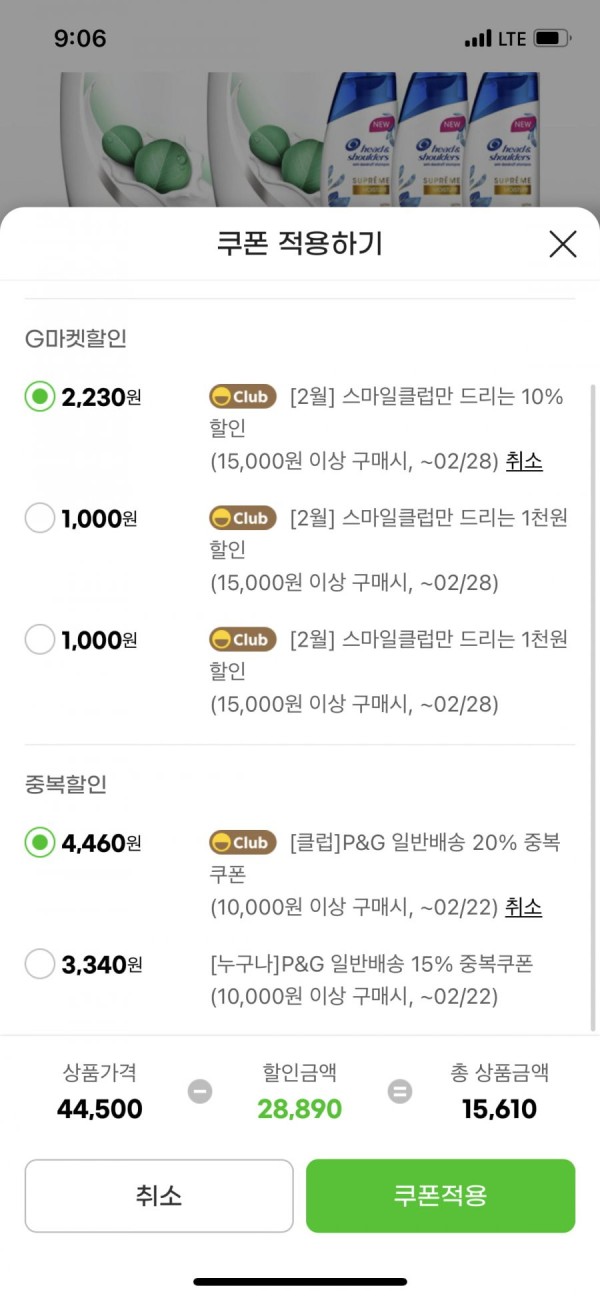Tap the equals circle icon before 총 상품금액
600x1298 pixels.
point(400,1091)
